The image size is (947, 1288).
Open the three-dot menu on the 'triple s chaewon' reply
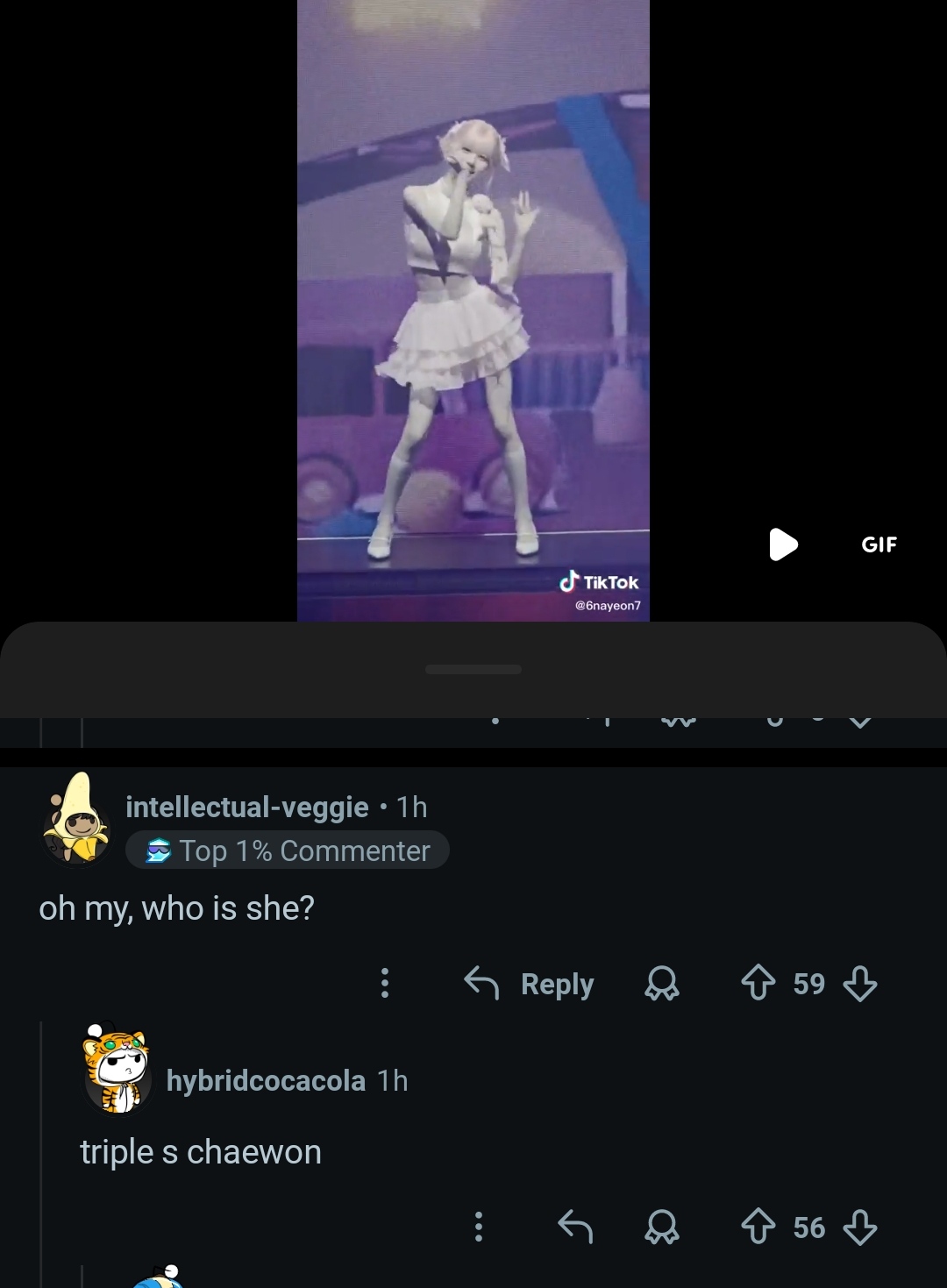(479, 1227)
